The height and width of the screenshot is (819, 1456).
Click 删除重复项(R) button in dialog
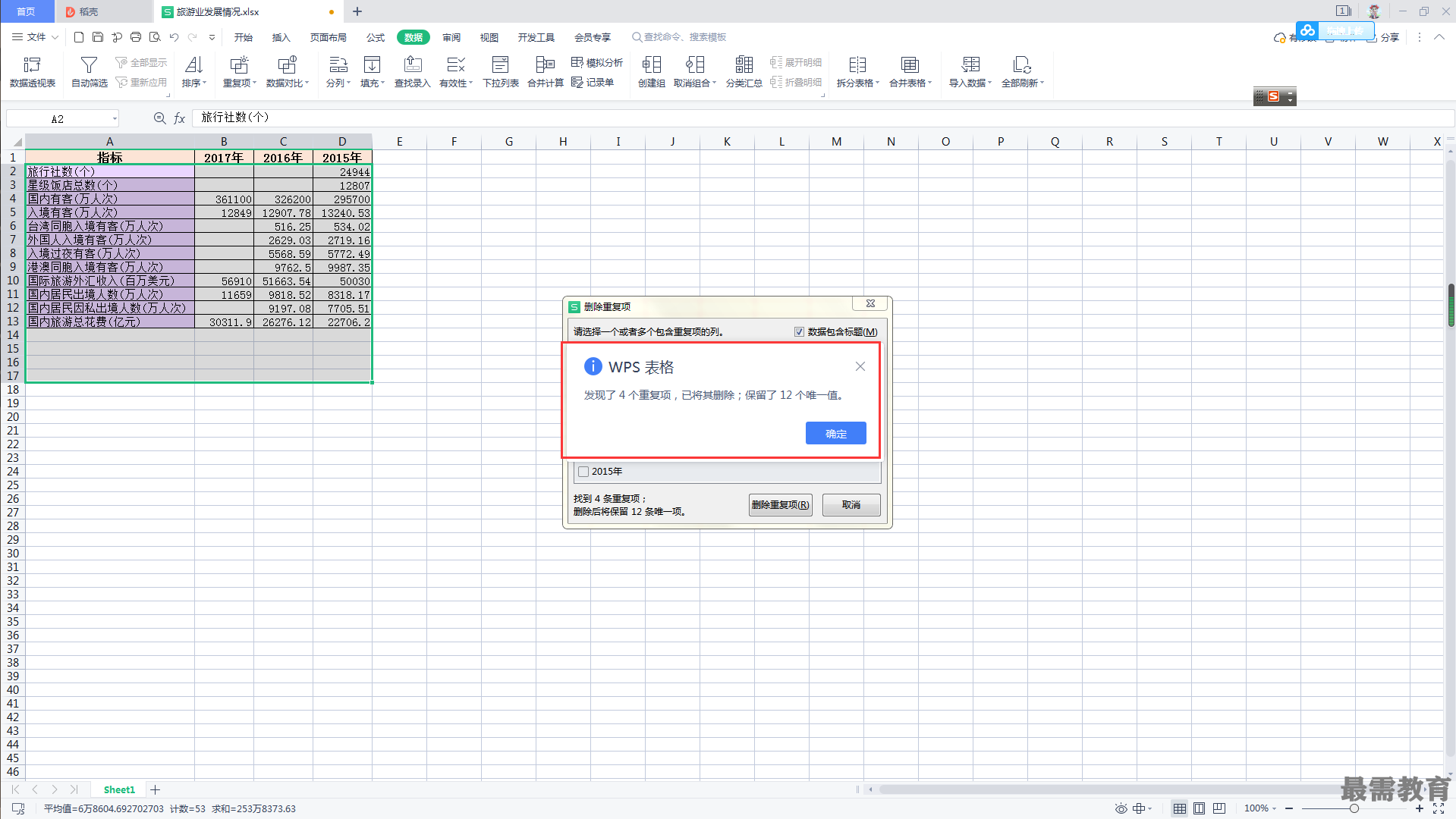(x=780, y=505)
